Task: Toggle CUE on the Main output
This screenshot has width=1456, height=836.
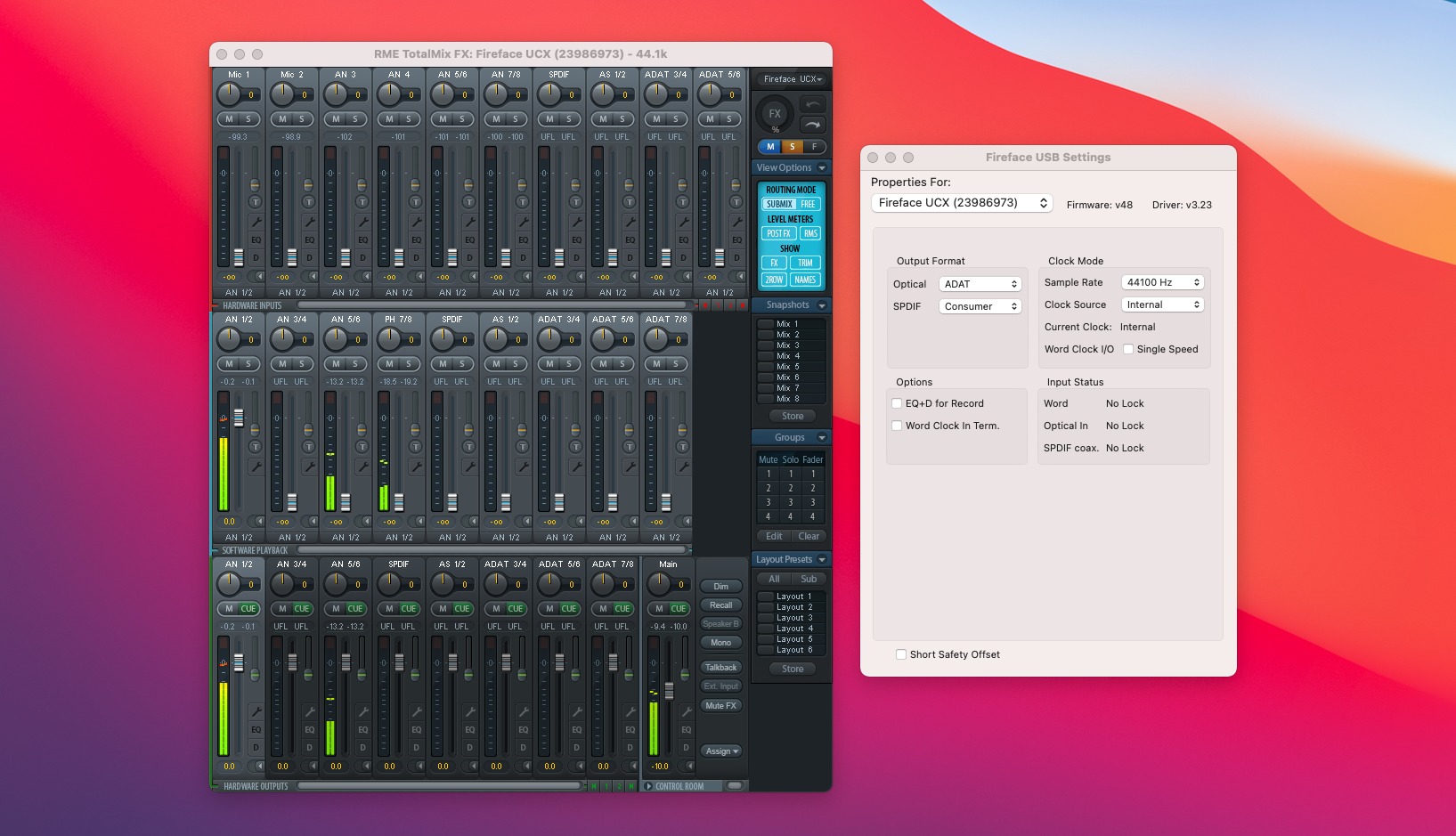Action: (x=679, y=609)
